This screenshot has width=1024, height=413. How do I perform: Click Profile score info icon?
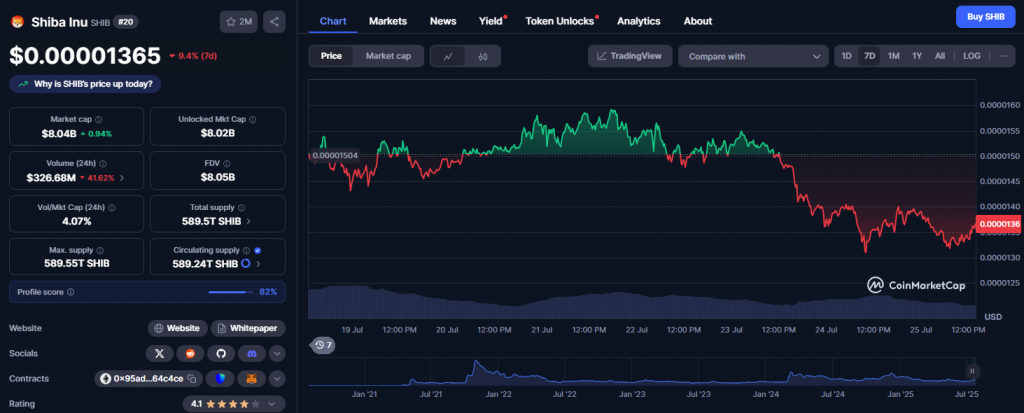click(71, 292)
